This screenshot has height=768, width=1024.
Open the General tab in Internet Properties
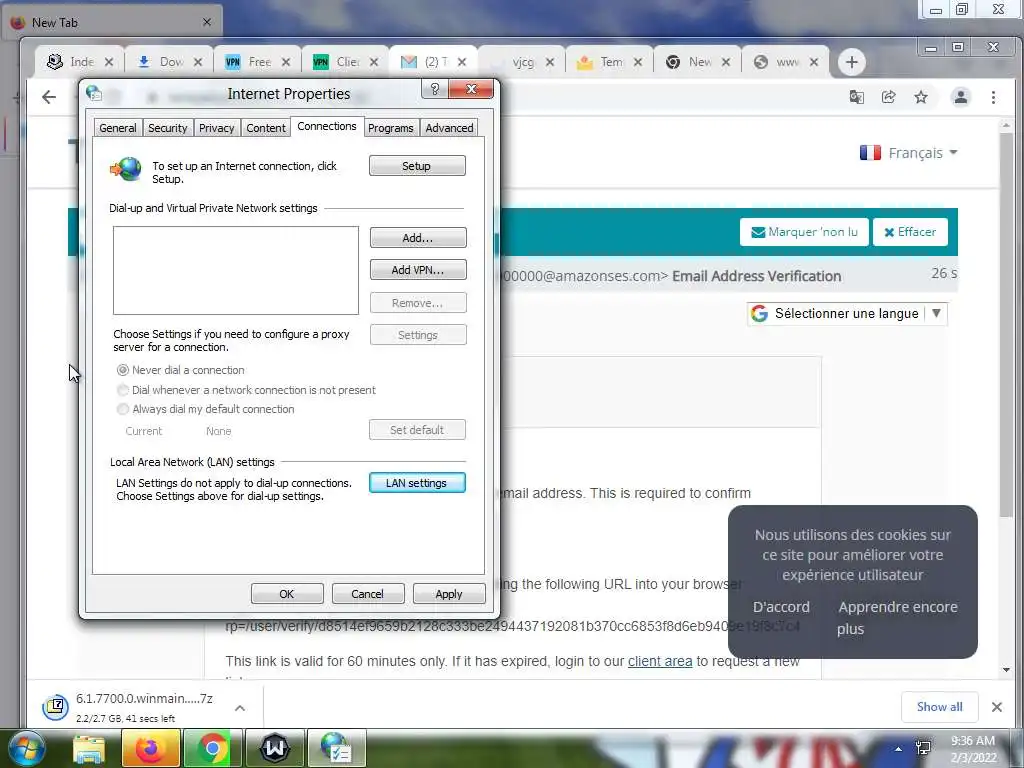tap(118, 128)
